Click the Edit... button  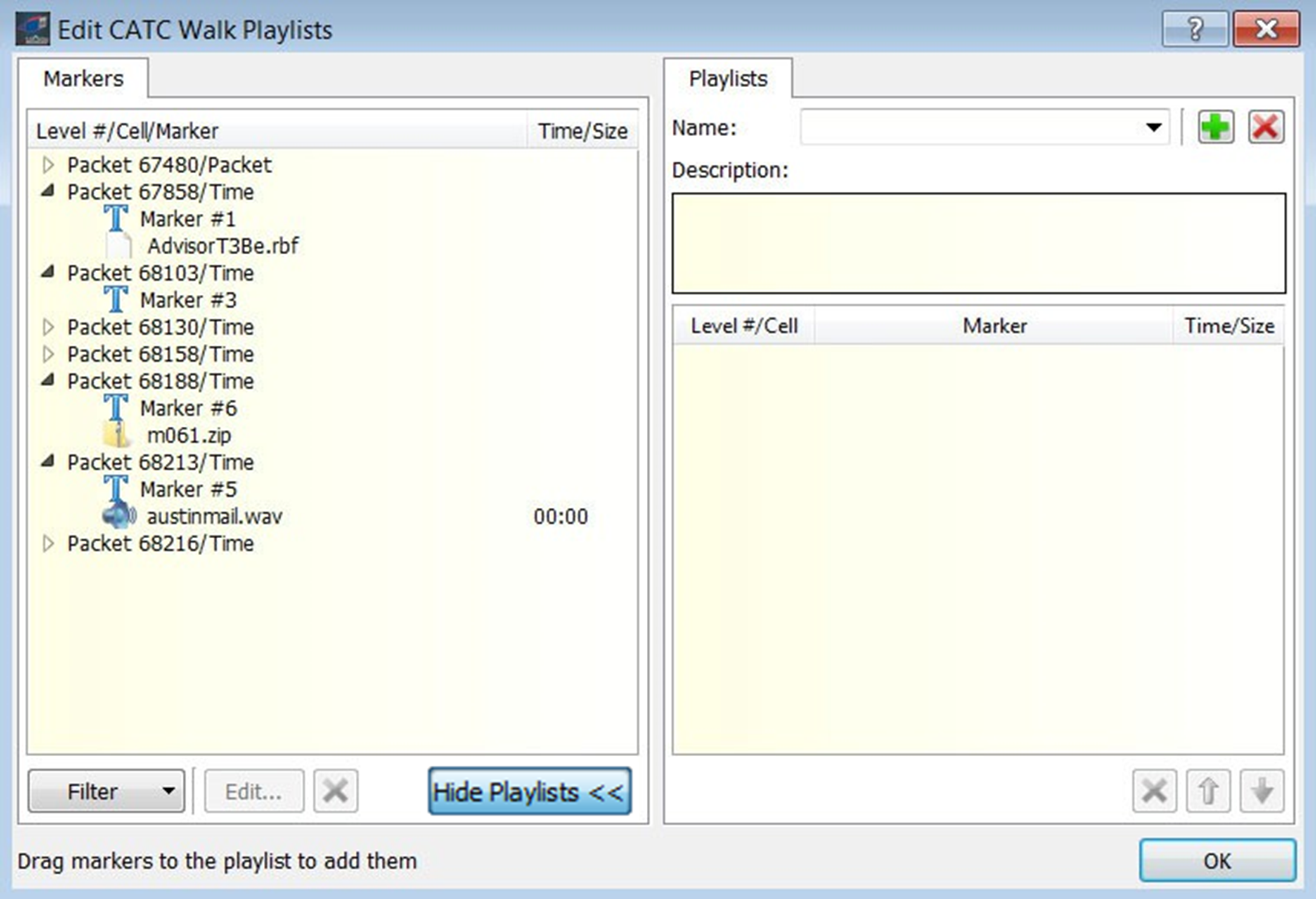254,791
